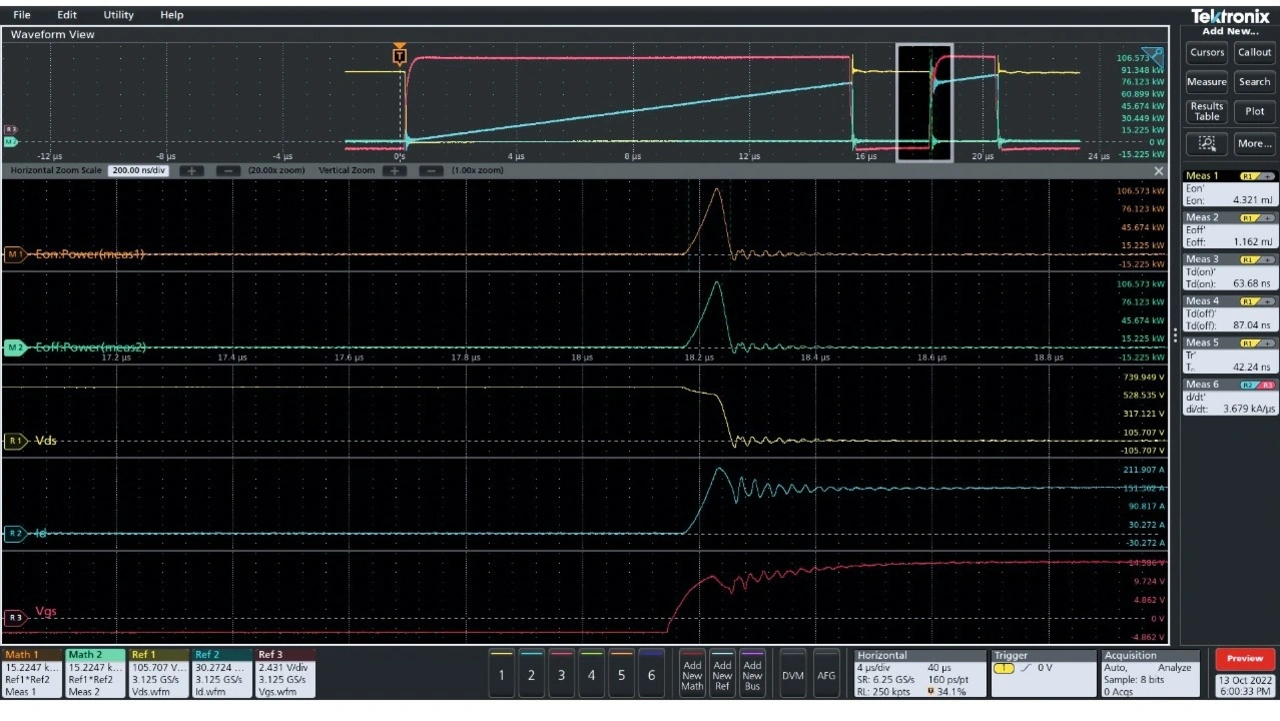The height and width of the screenshot is (721, 1280).
Task: Open the Utility menu
Action: pos(118,15)
